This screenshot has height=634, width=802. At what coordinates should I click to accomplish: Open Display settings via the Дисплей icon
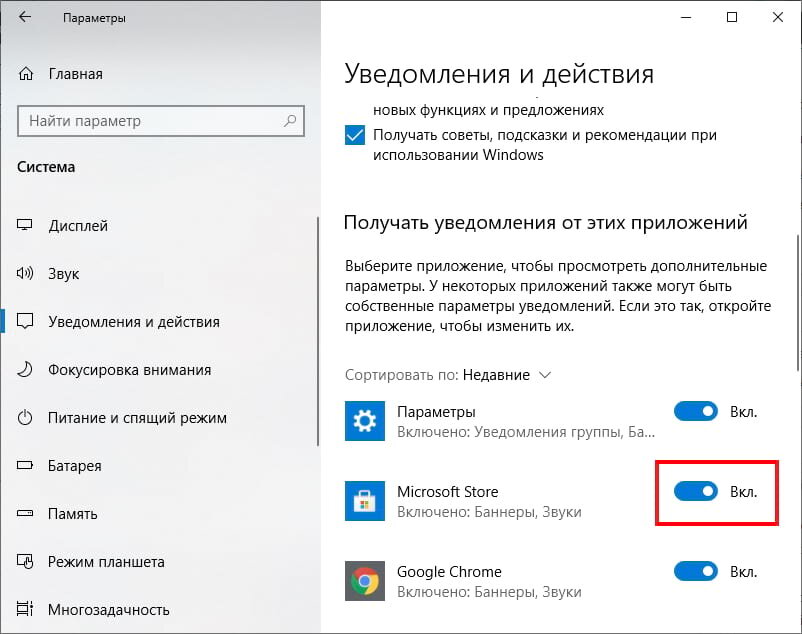click(x=27, y=225)
